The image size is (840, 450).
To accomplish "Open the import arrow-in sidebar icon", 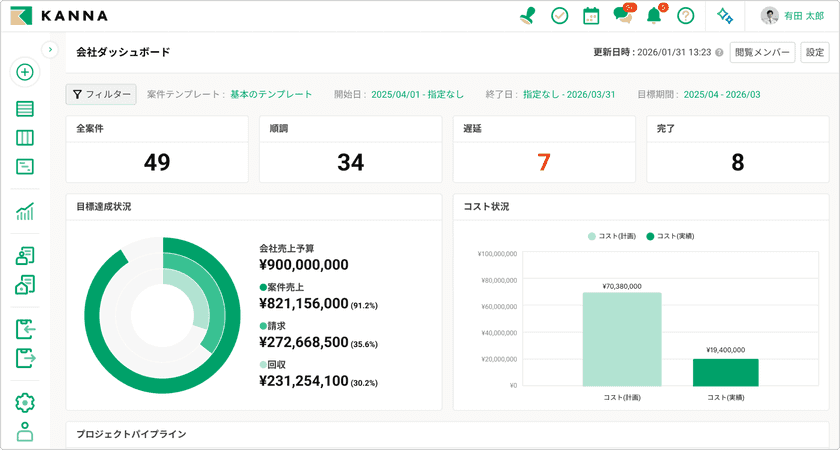I will (25, 329).
